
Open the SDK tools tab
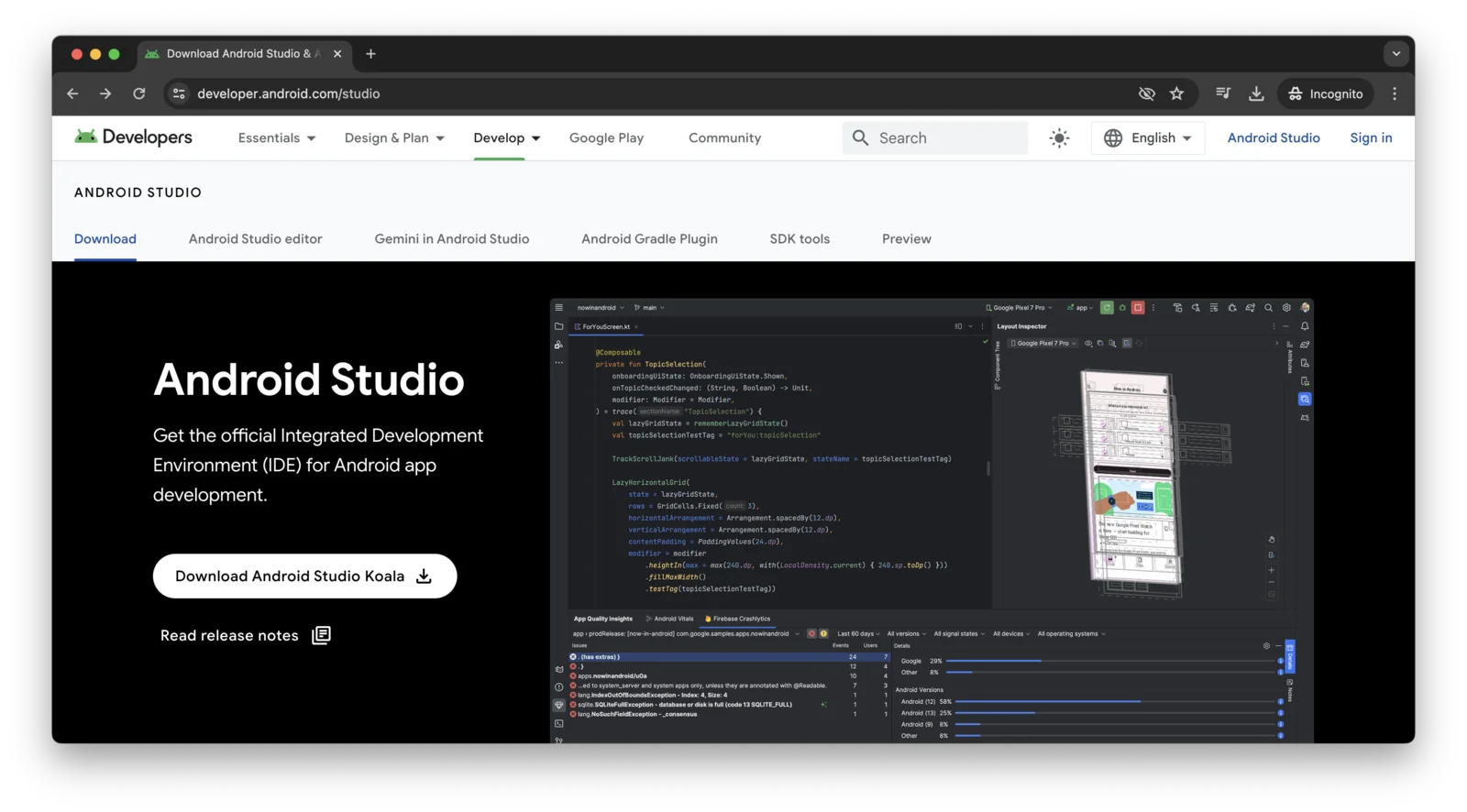[800, 239]
